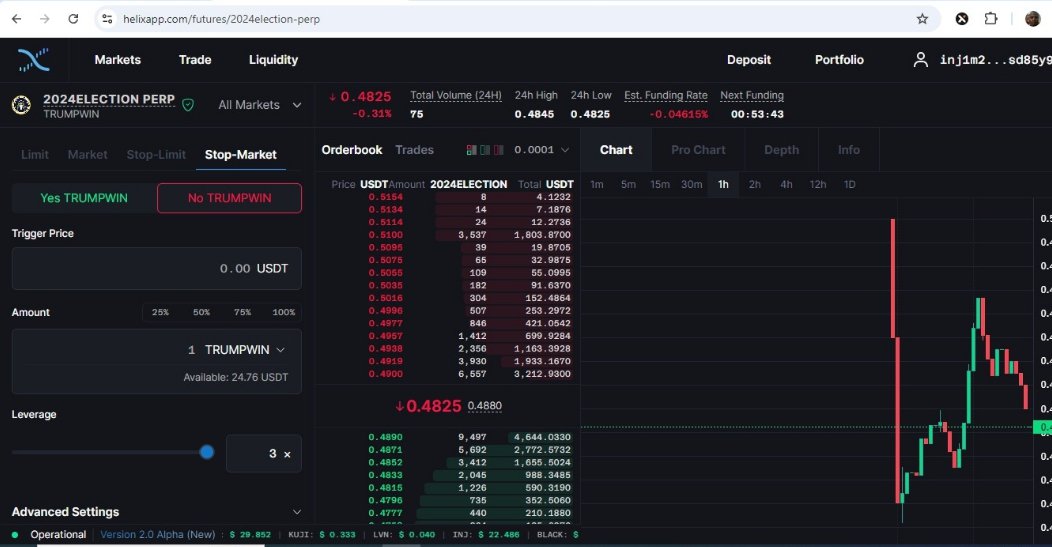Switch chart interval to 2h
This screenshot has height=547, width=1052.
pyautogui.click(x=755, y=184)
